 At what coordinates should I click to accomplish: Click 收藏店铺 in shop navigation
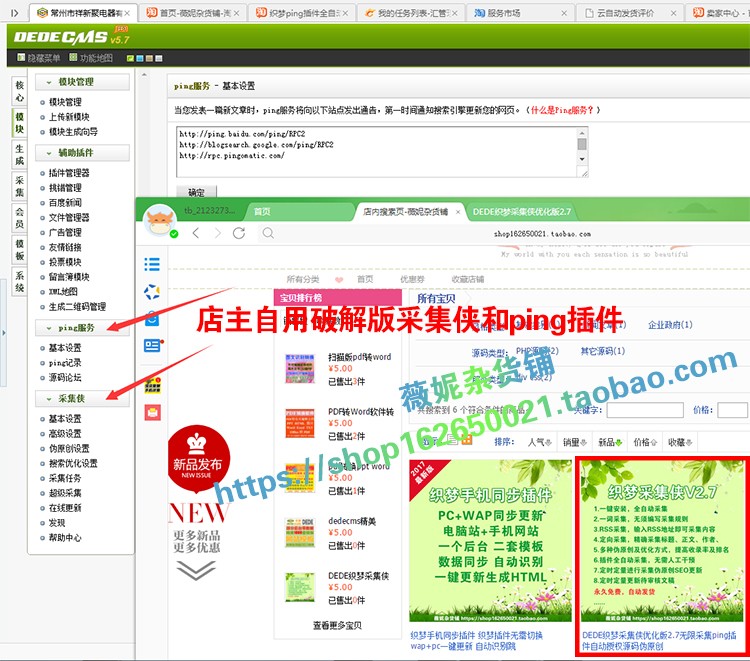468,279
